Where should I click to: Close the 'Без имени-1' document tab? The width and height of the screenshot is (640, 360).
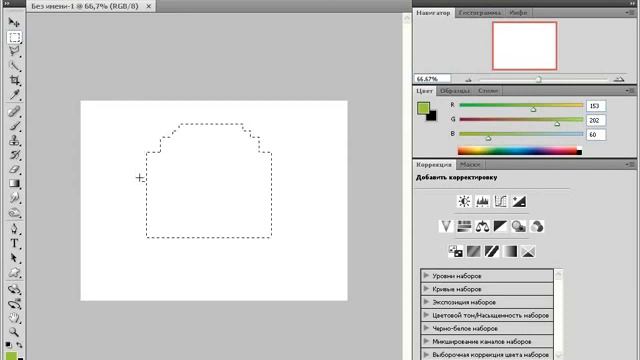coord(149,6)
